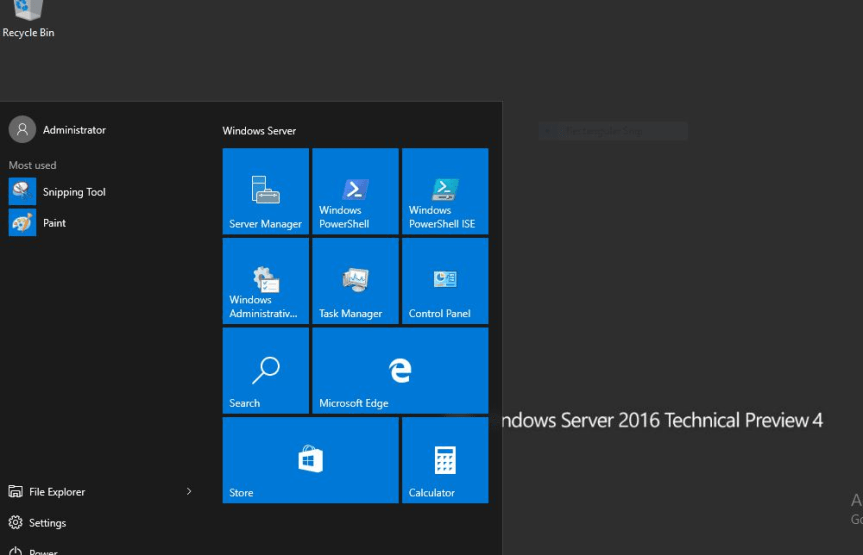Open Administrator account menu
863x555 pixels.
click(74, 130)
